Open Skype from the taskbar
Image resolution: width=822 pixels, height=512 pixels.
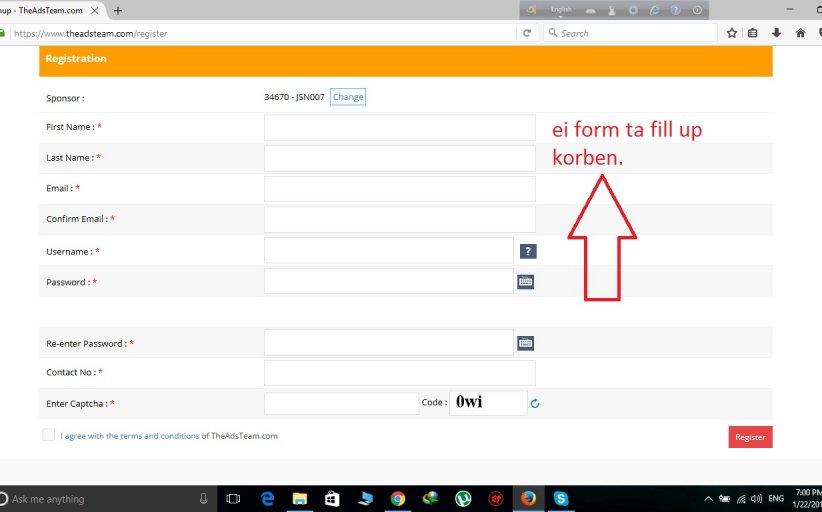(x=561, y=498)
